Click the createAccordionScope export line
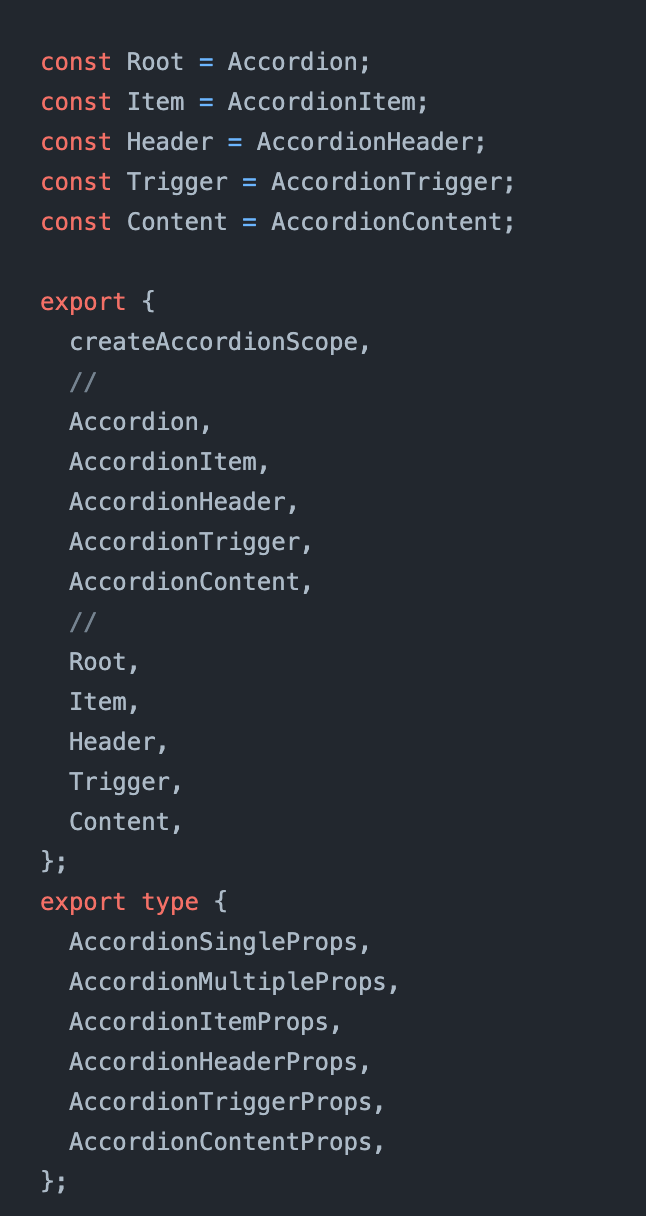This screenshot has height=1216, width=646. [219, 342]
